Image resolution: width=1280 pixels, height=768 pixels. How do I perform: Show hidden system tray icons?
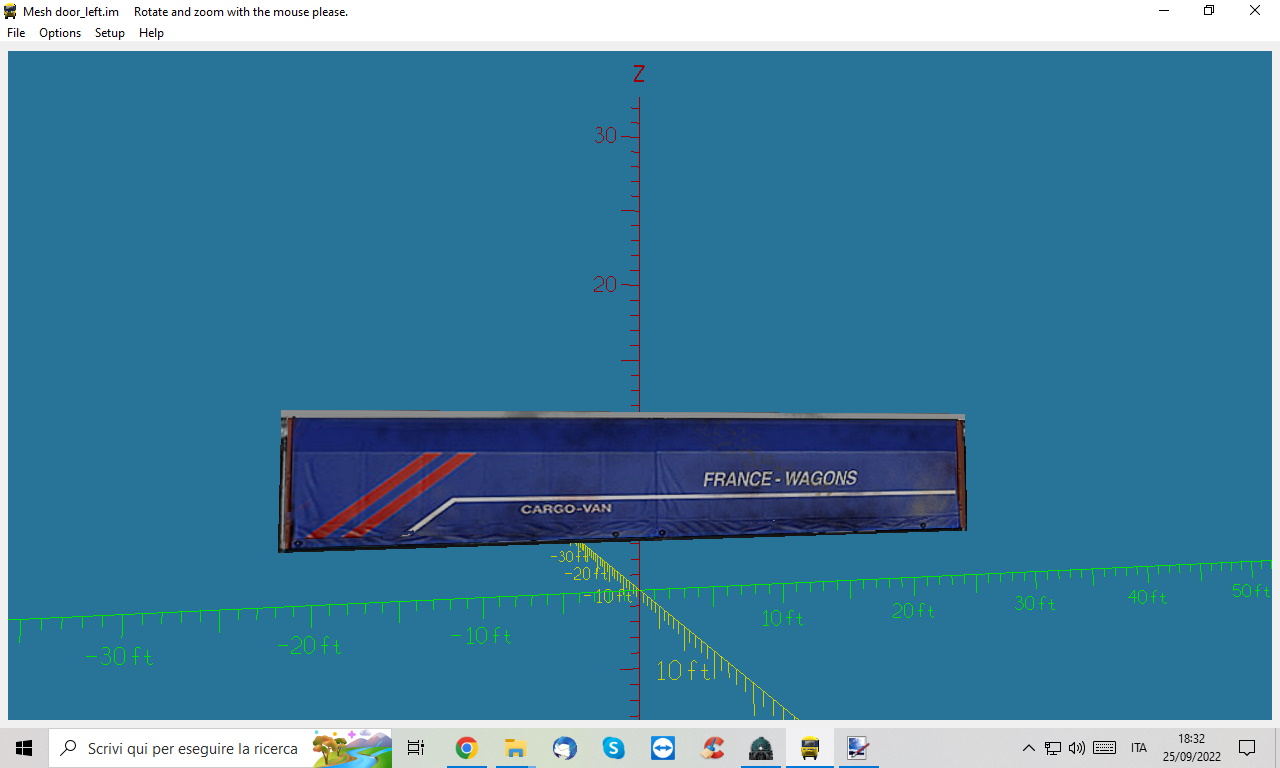coord(1028,748)
